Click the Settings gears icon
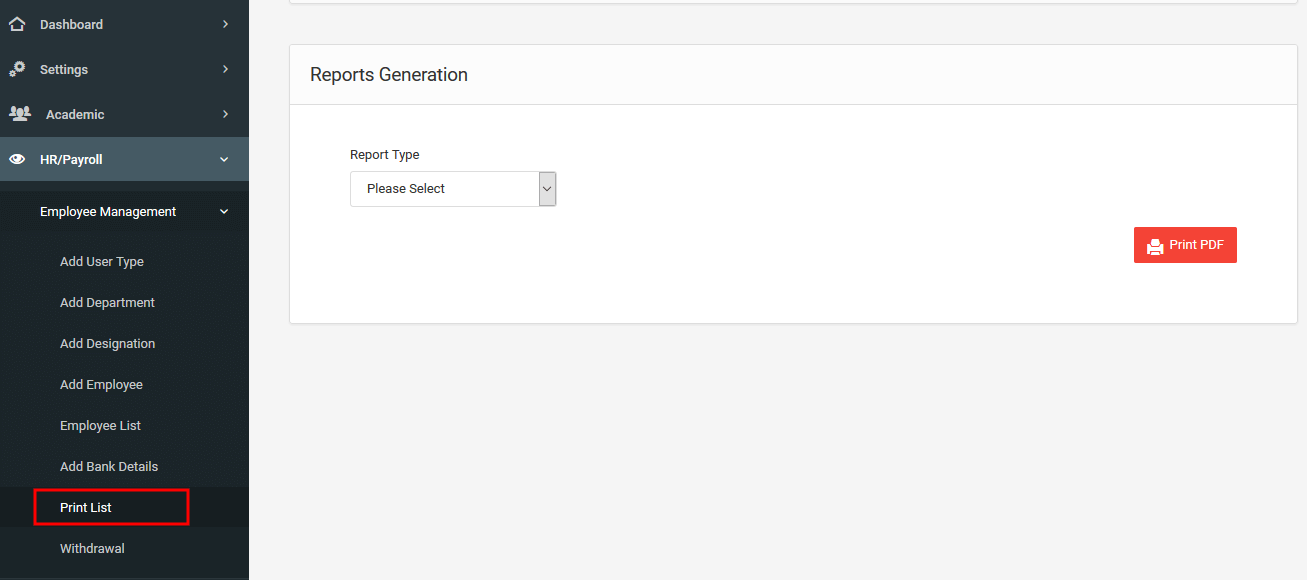 point(17,69)
